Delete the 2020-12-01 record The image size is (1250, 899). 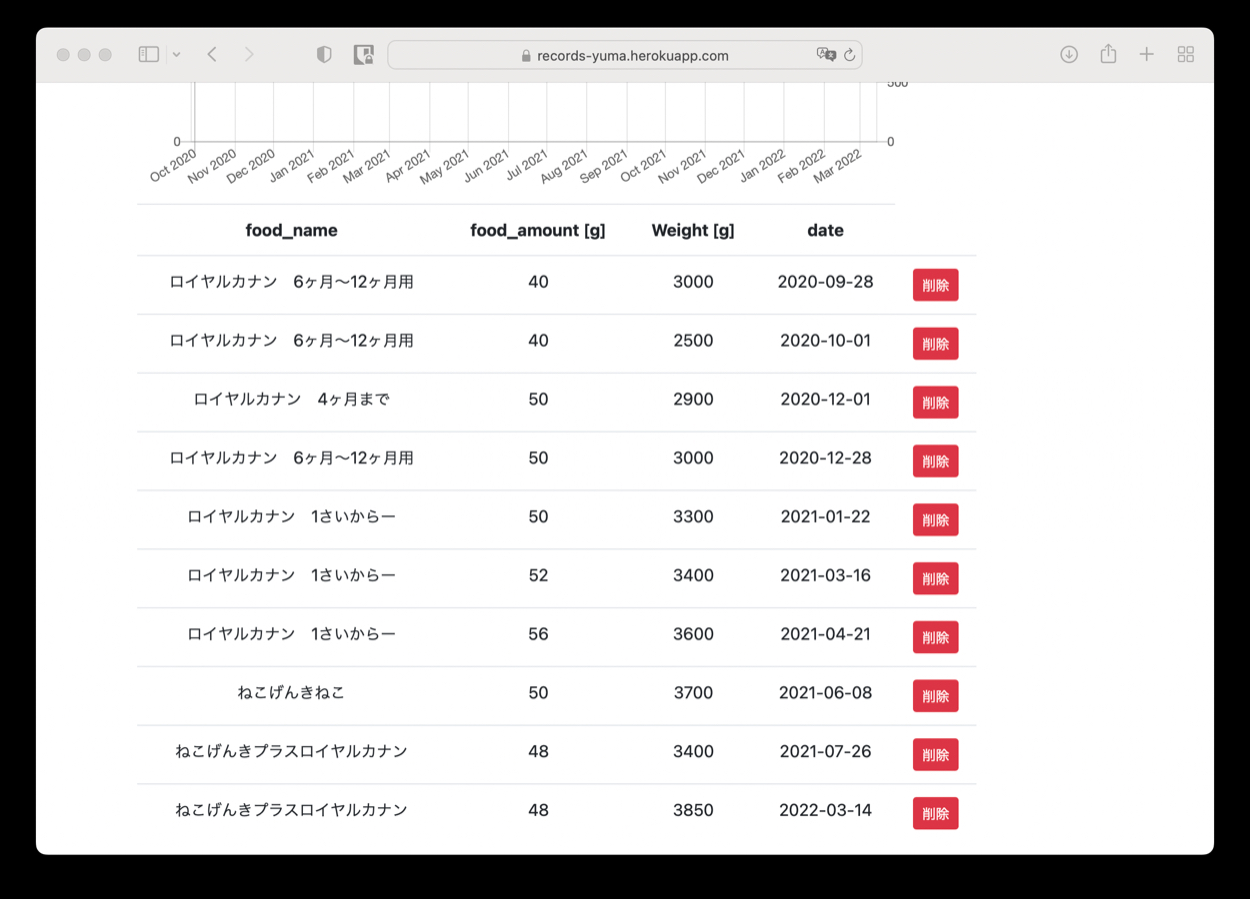(935, 402)
